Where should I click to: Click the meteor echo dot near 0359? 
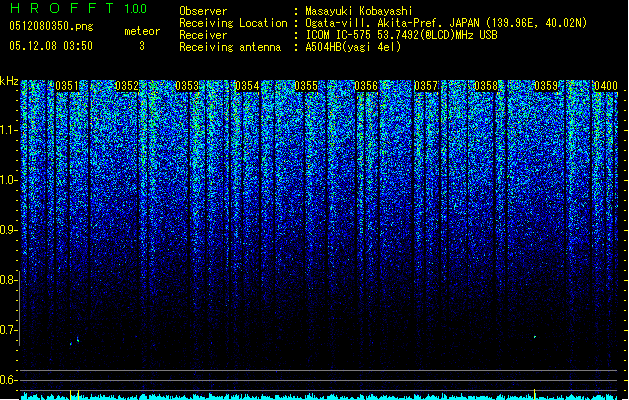[x=535, y=337]
